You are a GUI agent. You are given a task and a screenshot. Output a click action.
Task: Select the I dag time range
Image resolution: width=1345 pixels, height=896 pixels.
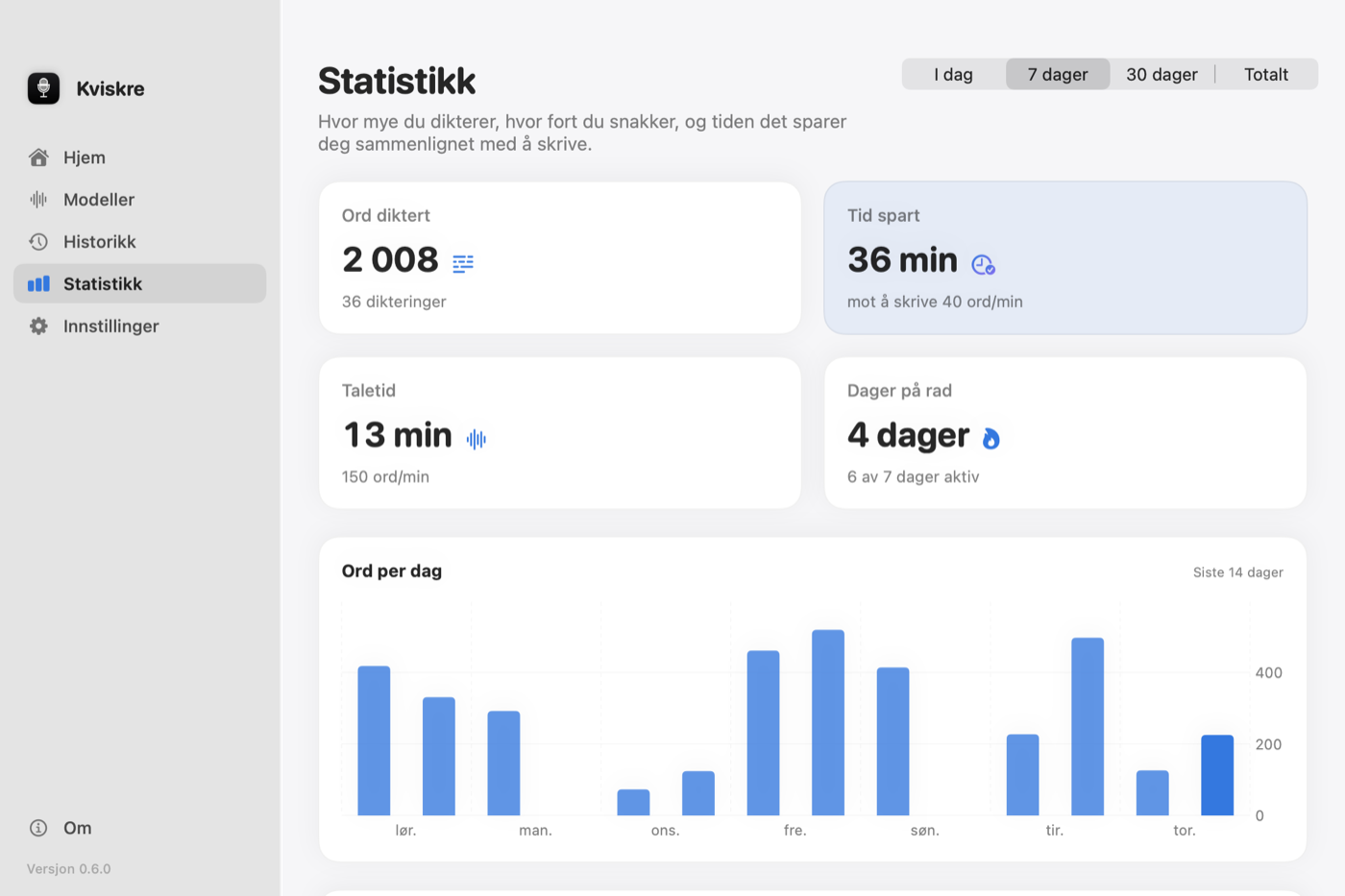[x=954, y=75]
